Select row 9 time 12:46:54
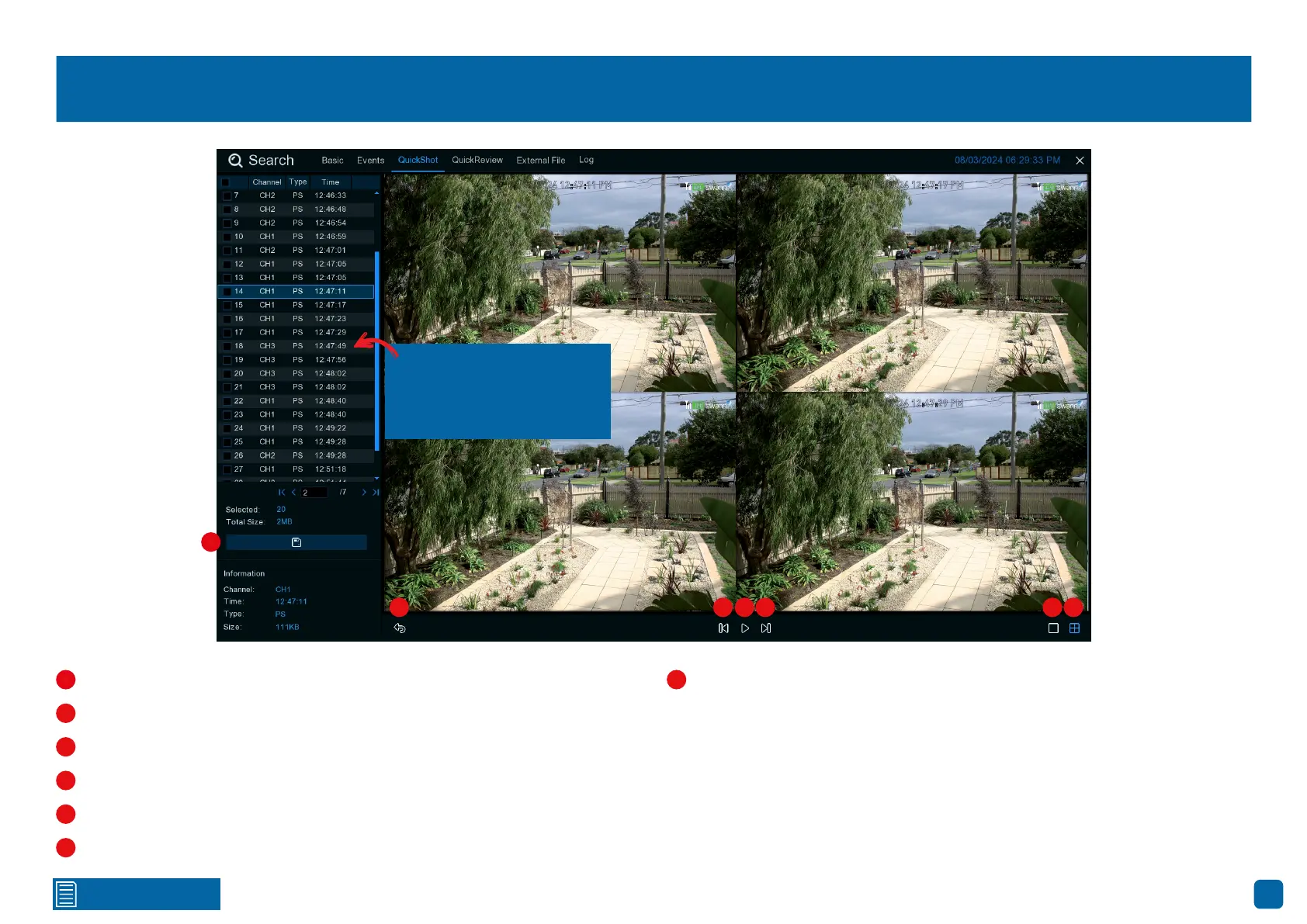Screen dimensions: 1307x924 [331, 223]
